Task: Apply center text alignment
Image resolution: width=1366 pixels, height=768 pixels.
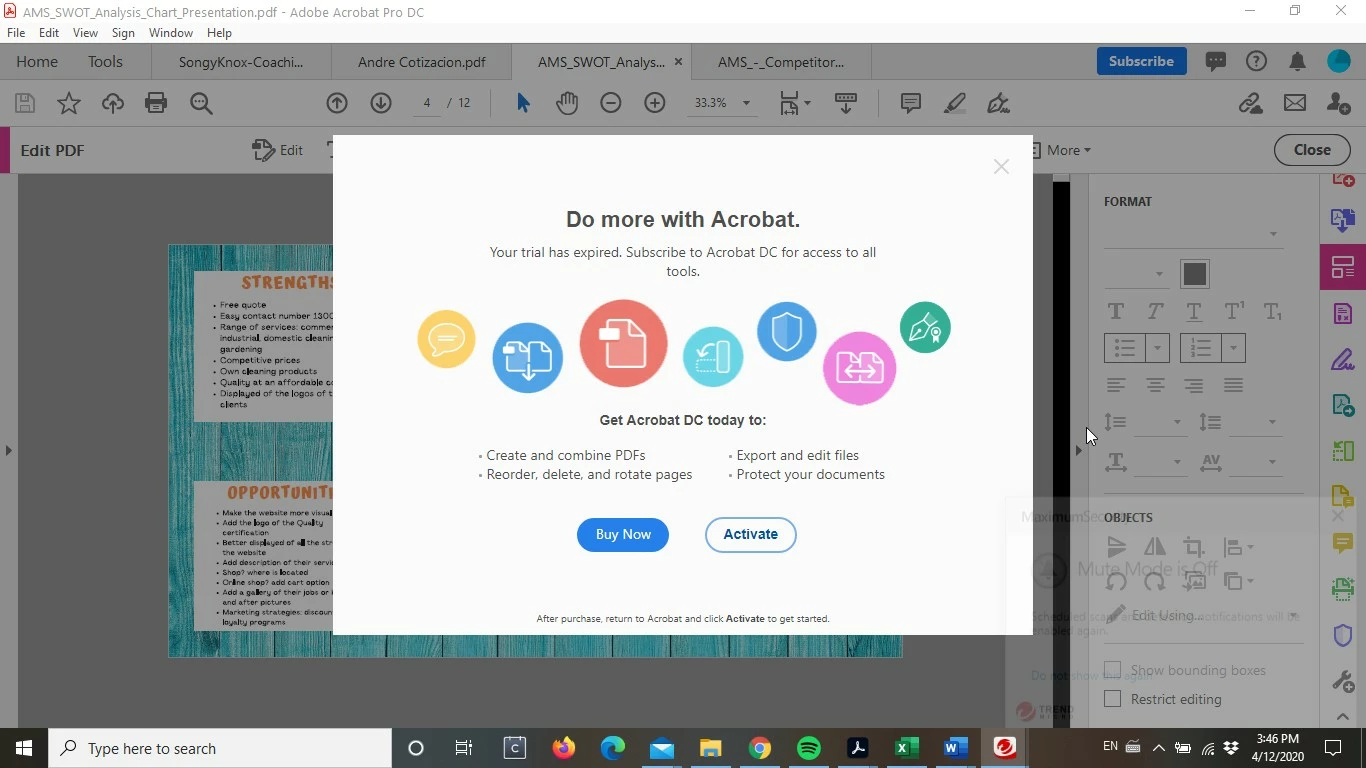Action: [1155, 385]
